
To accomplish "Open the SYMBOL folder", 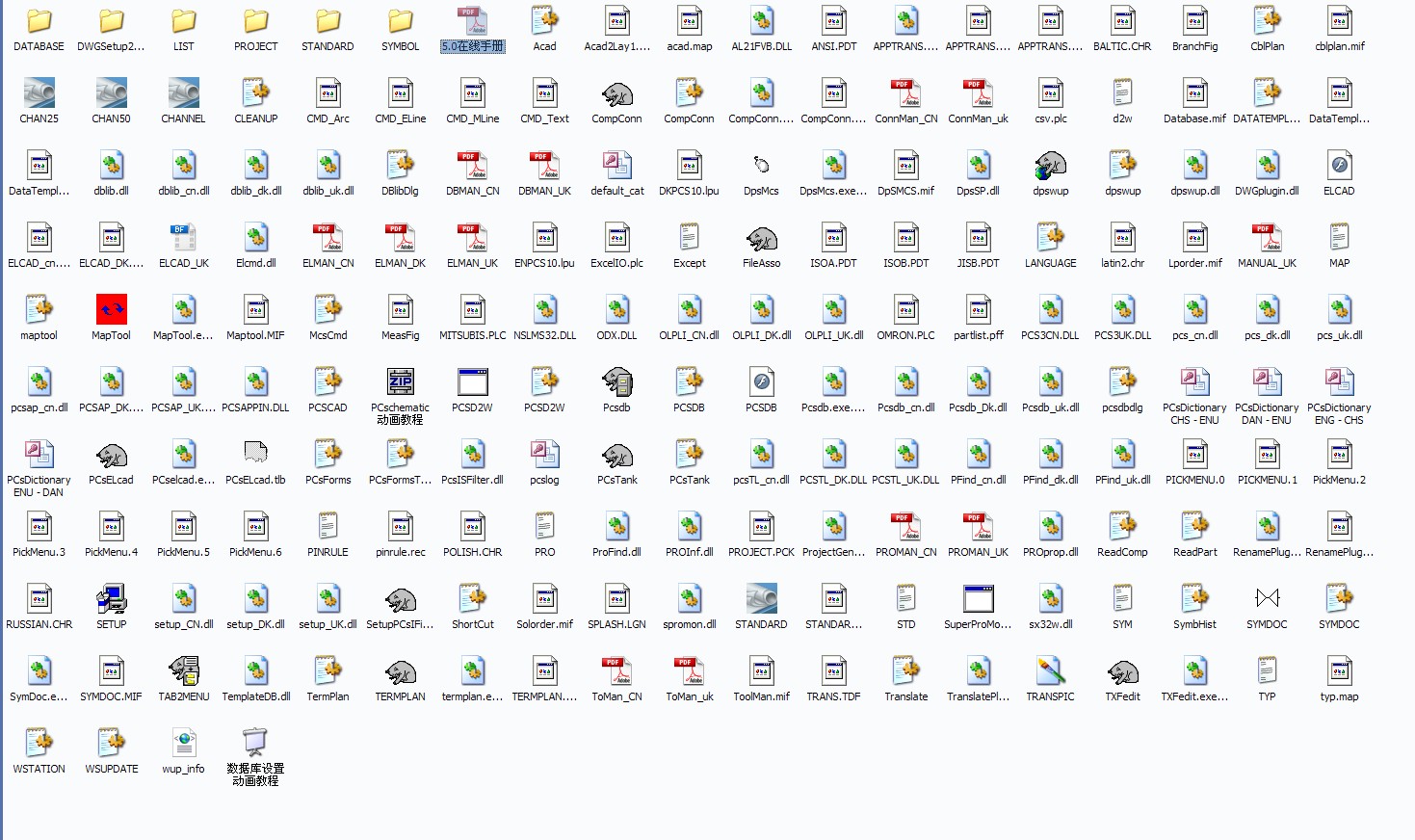I will 401,20.
